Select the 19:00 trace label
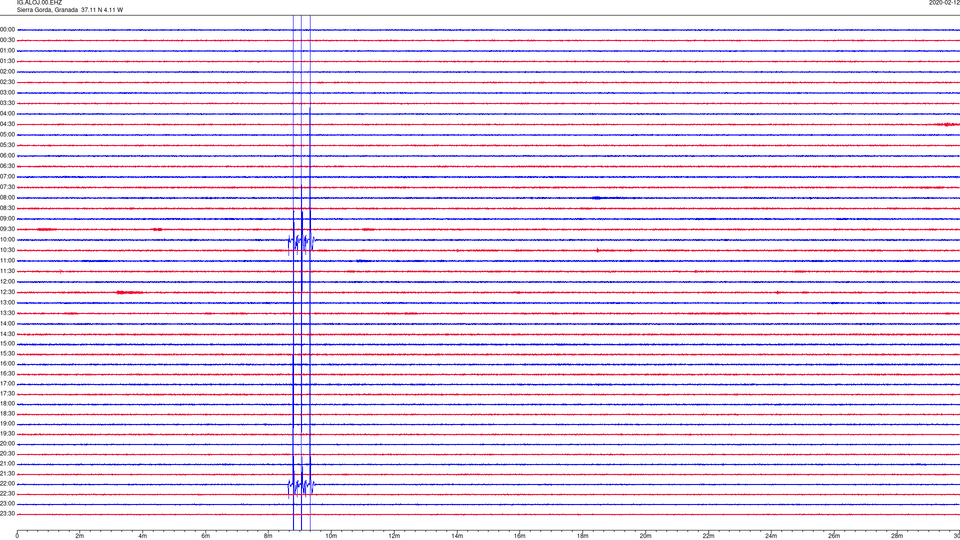Image resolution: width=960 pixels, height=540 pixels. coord(7,424)
